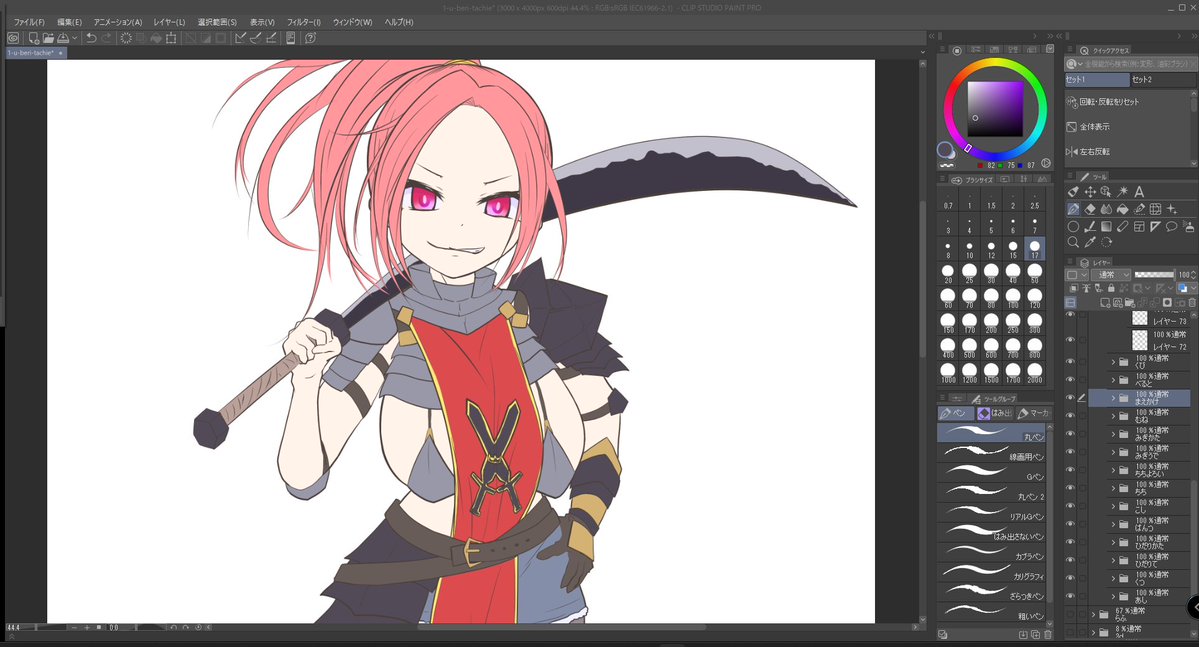Viewport: 1199px width, 647px height.
Task: Open Clip Studio launcher icon
Action: click(x=13, y=37)
